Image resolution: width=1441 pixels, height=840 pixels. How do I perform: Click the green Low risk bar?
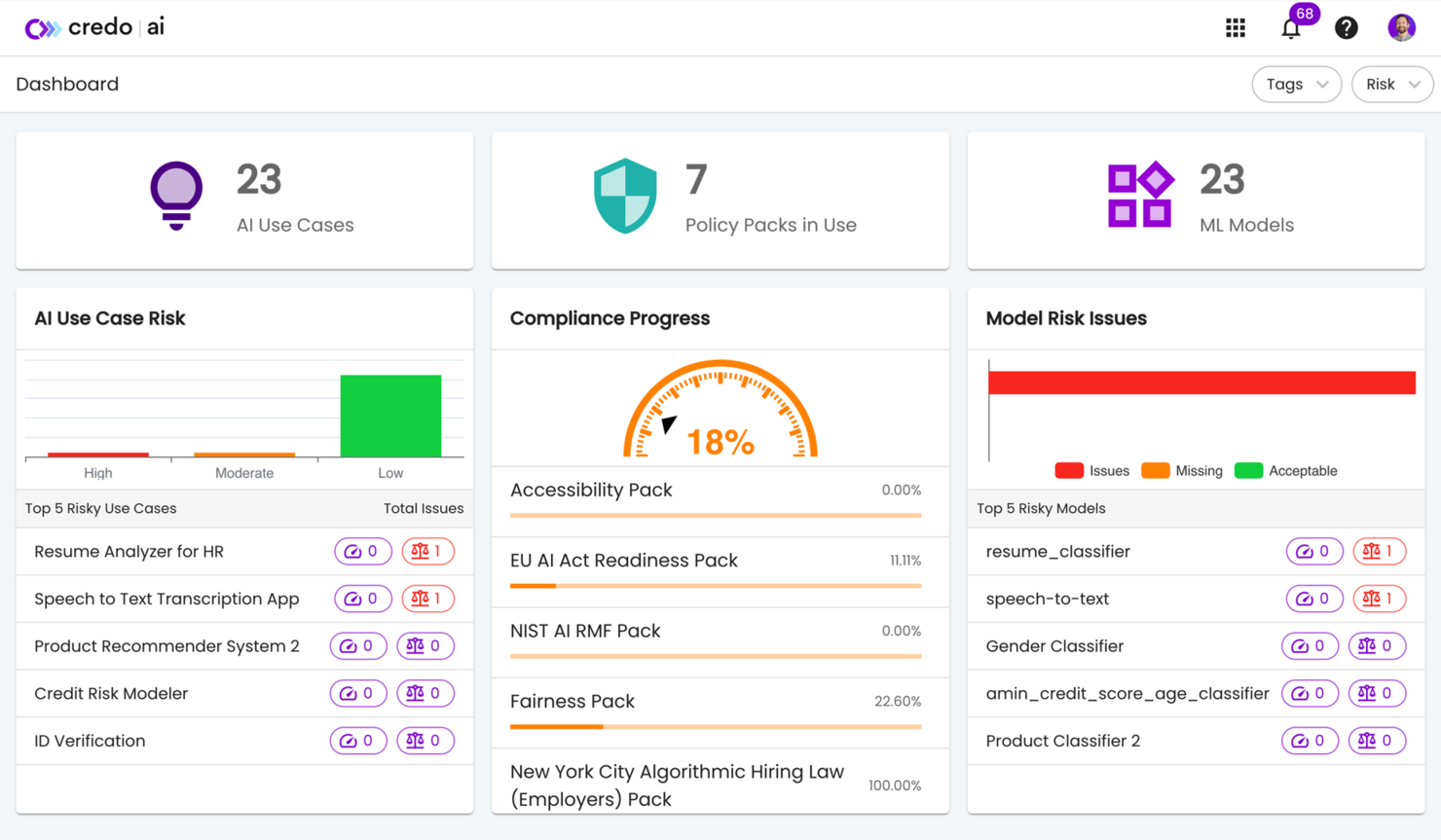390,416
